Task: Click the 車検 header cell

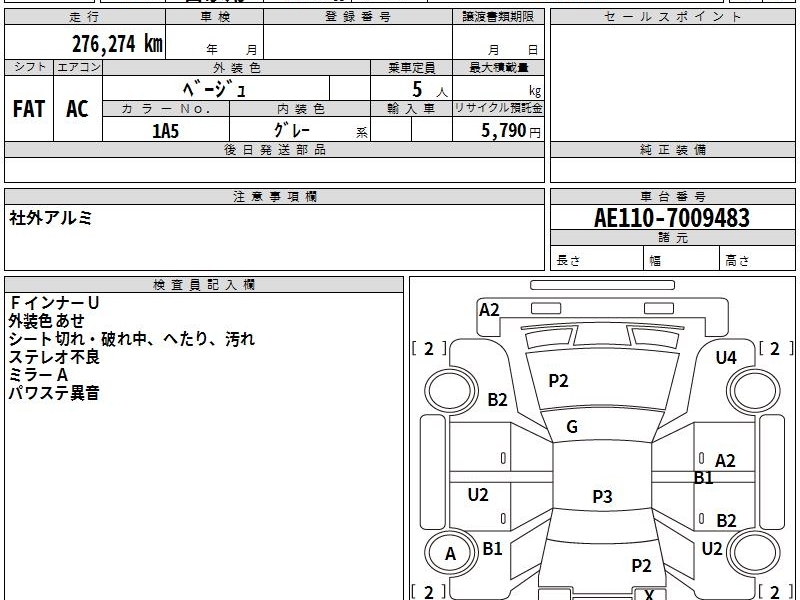Action: 215,17
